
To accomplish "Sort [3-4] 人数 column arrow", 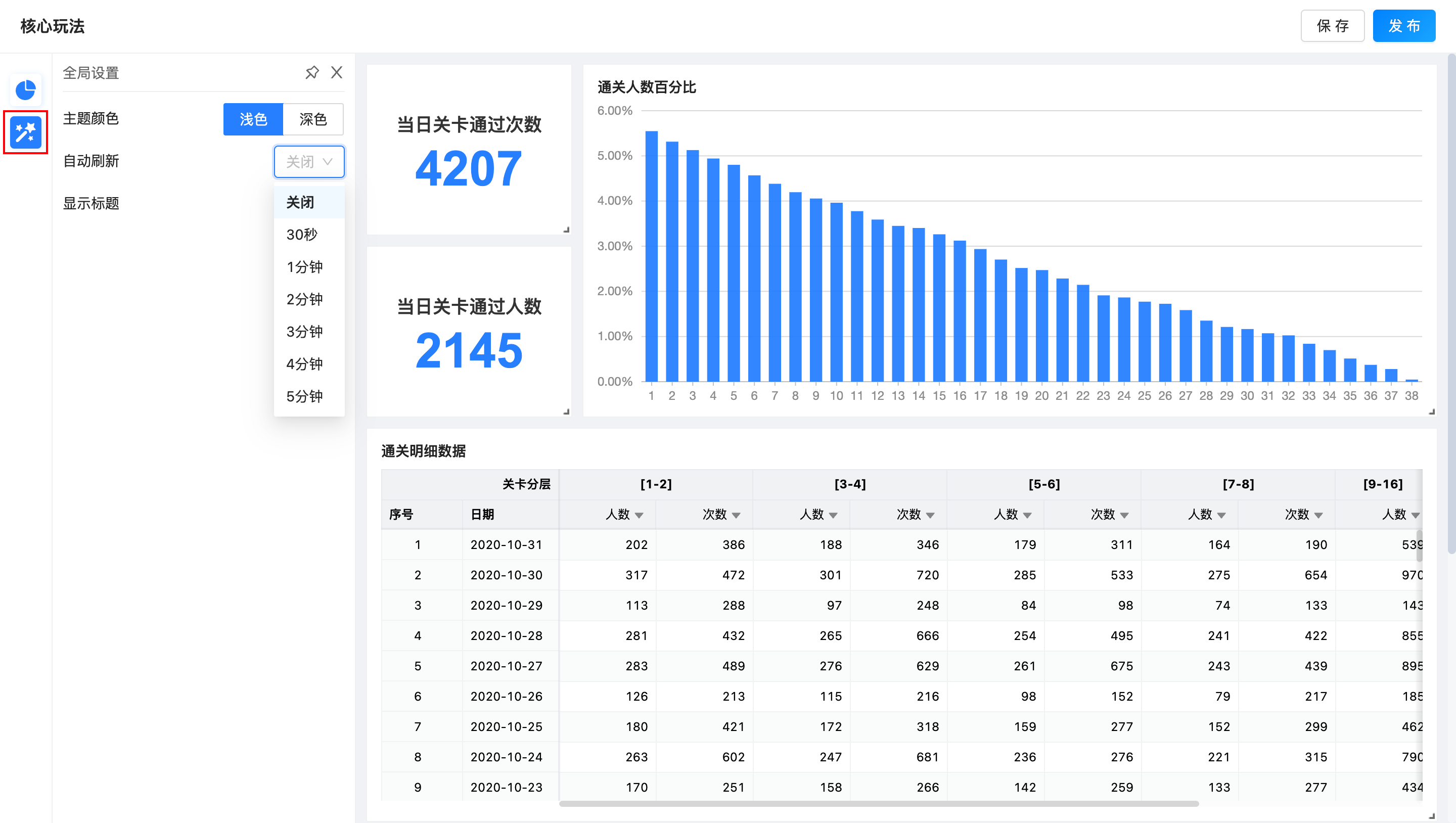I will (833, 515).
